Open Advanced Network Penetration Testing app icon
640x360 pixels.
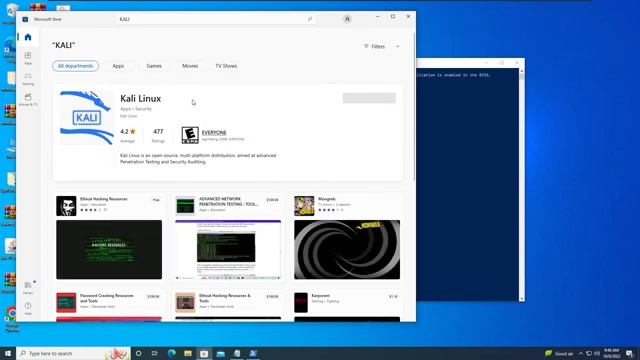click(x=185, y=206)
